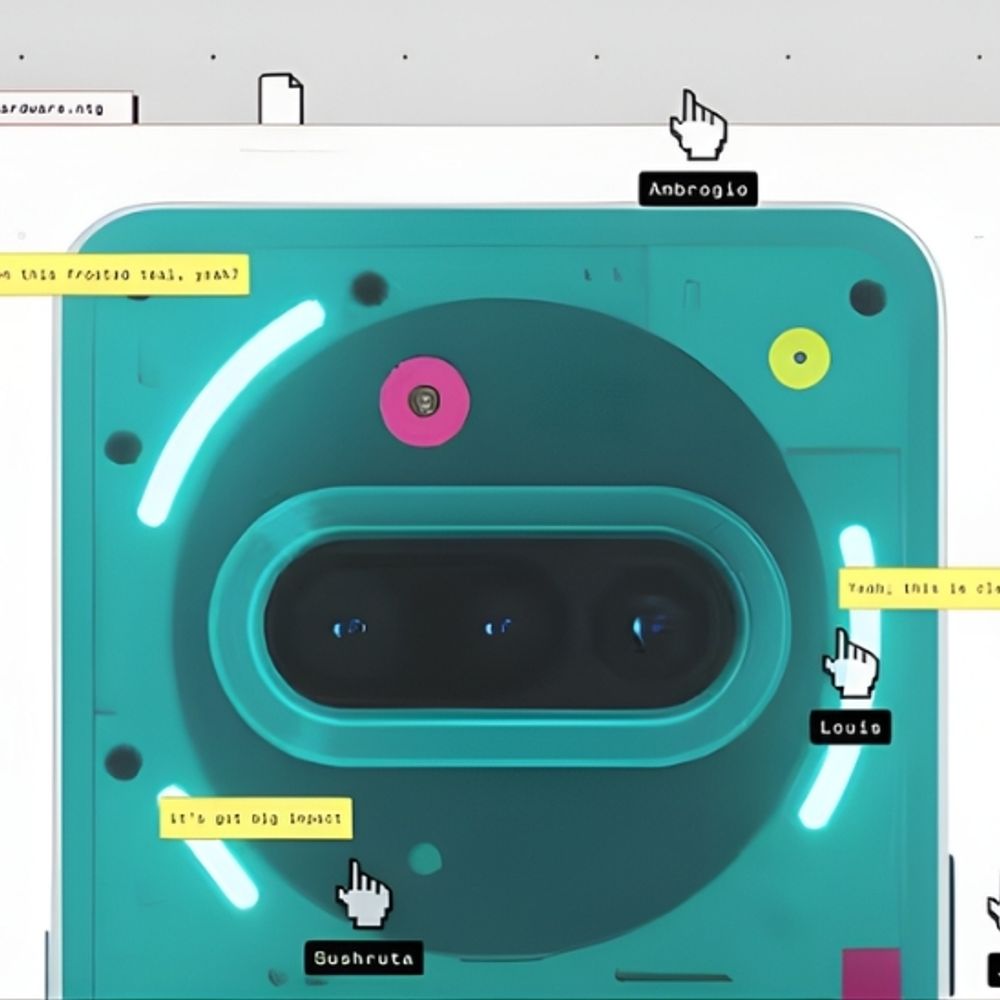Open the "it's got big impact" sticky note
The width and height of the screenshot is (1000, 1000).
255,818
